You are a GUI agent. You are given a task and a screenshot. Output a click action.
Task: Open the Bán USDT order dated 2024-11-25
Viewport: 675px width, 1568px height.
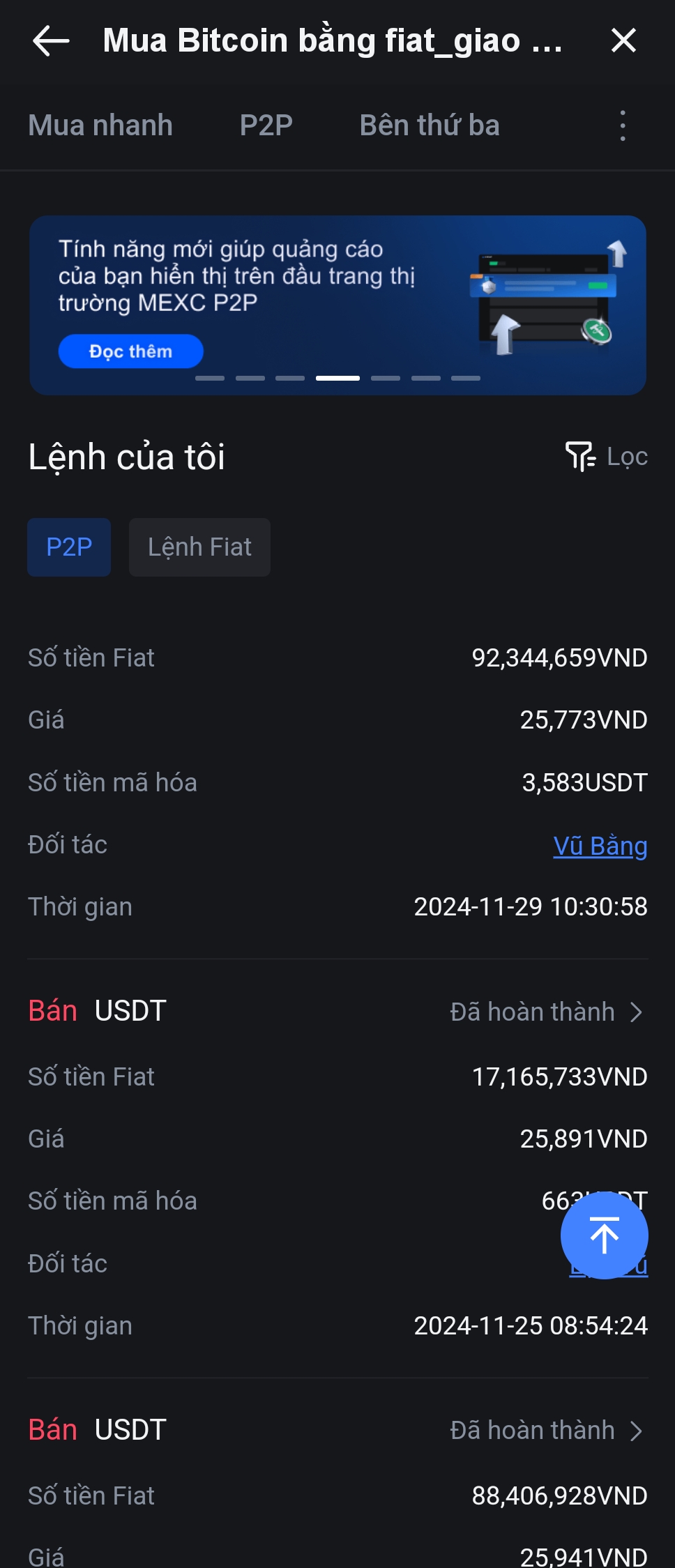(x=98, y=1011)
